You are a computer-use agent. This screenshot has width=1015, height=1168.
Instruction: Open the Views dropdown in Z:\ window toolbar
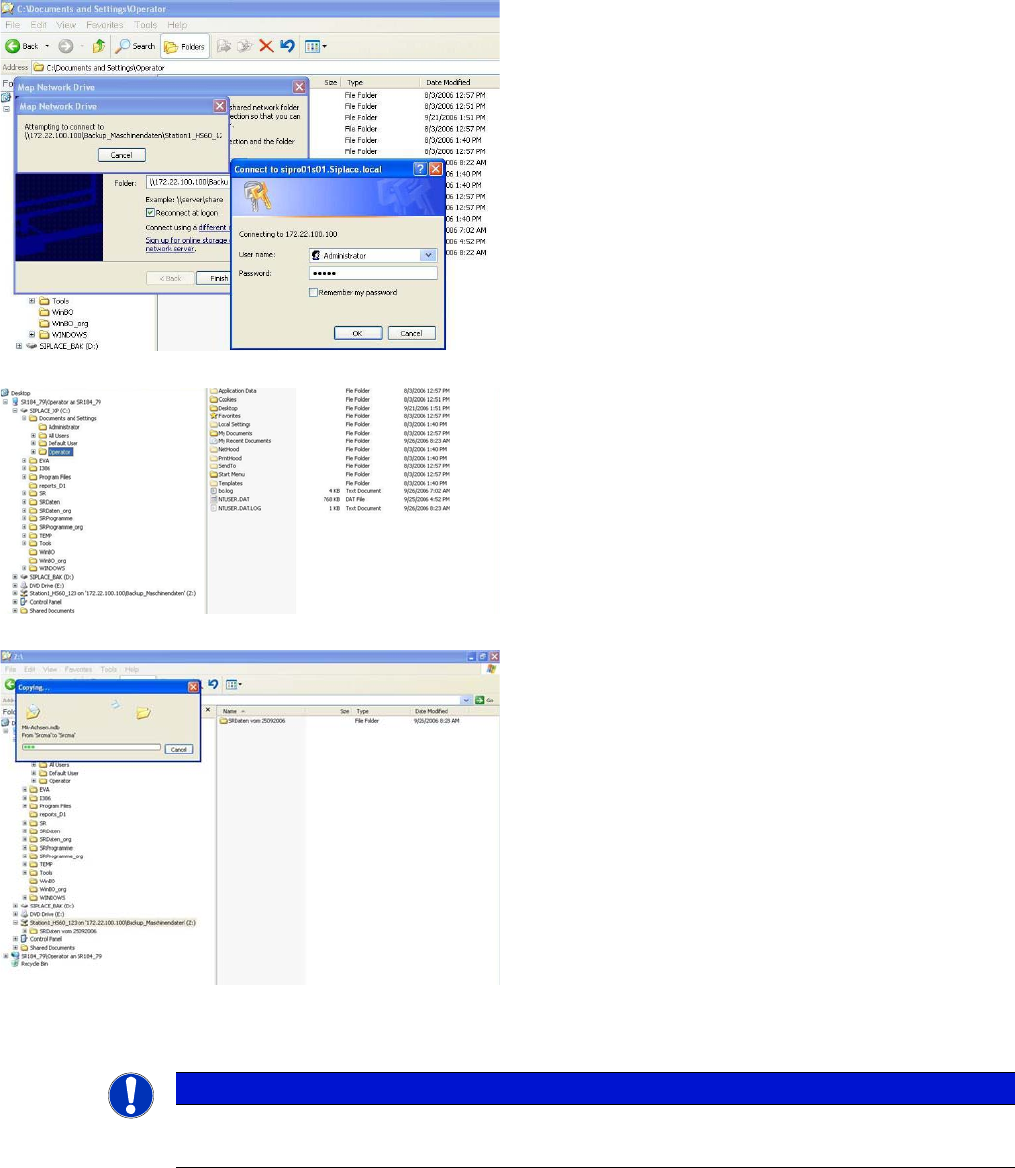[x=234, y=684]
